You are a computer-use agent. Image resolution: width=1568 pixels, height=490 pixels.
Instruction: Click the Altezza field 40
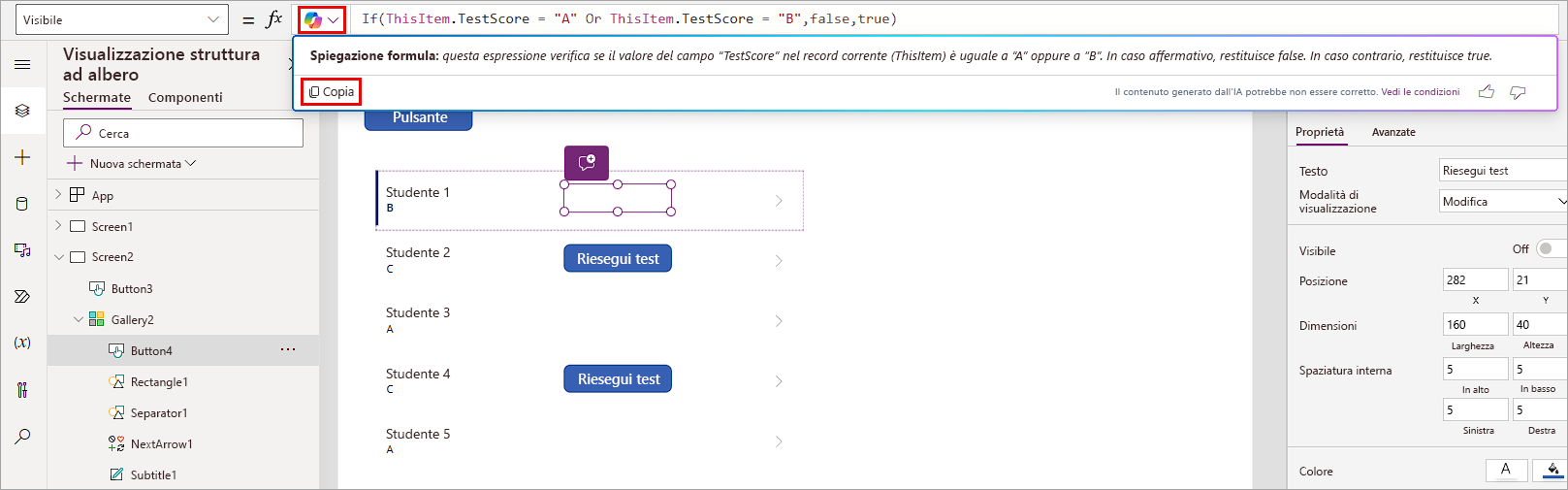(1540, 324)
